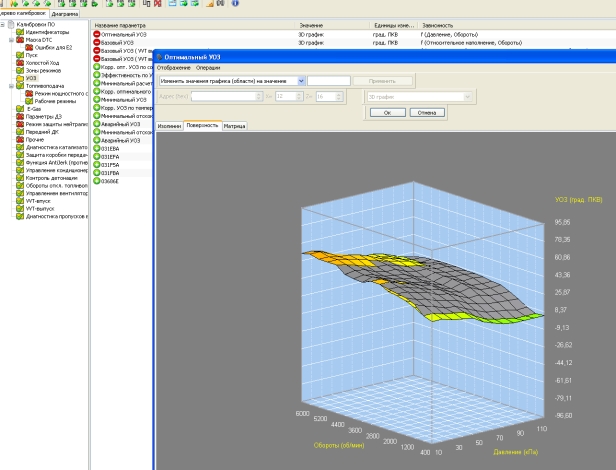Switch to the Изолинии tab
This screenshot has width=616, height=470.
point(169,127)
